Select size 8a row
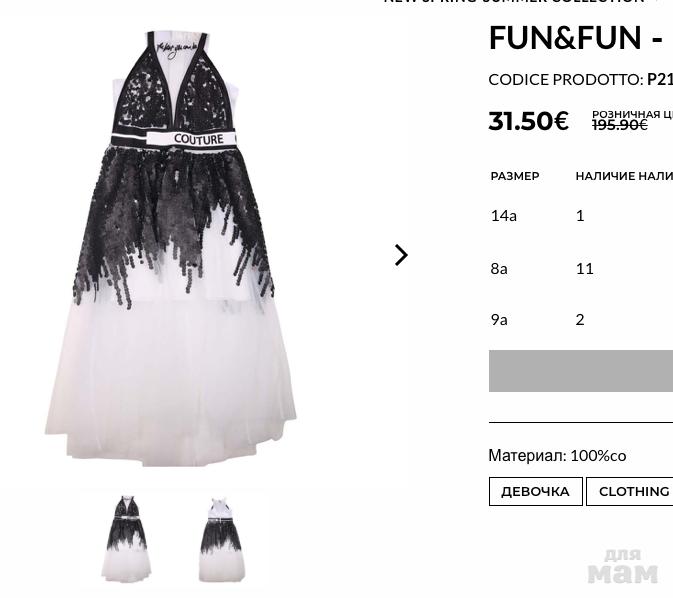This screenshot has width=673, height=598. click(x=582, y=269)
